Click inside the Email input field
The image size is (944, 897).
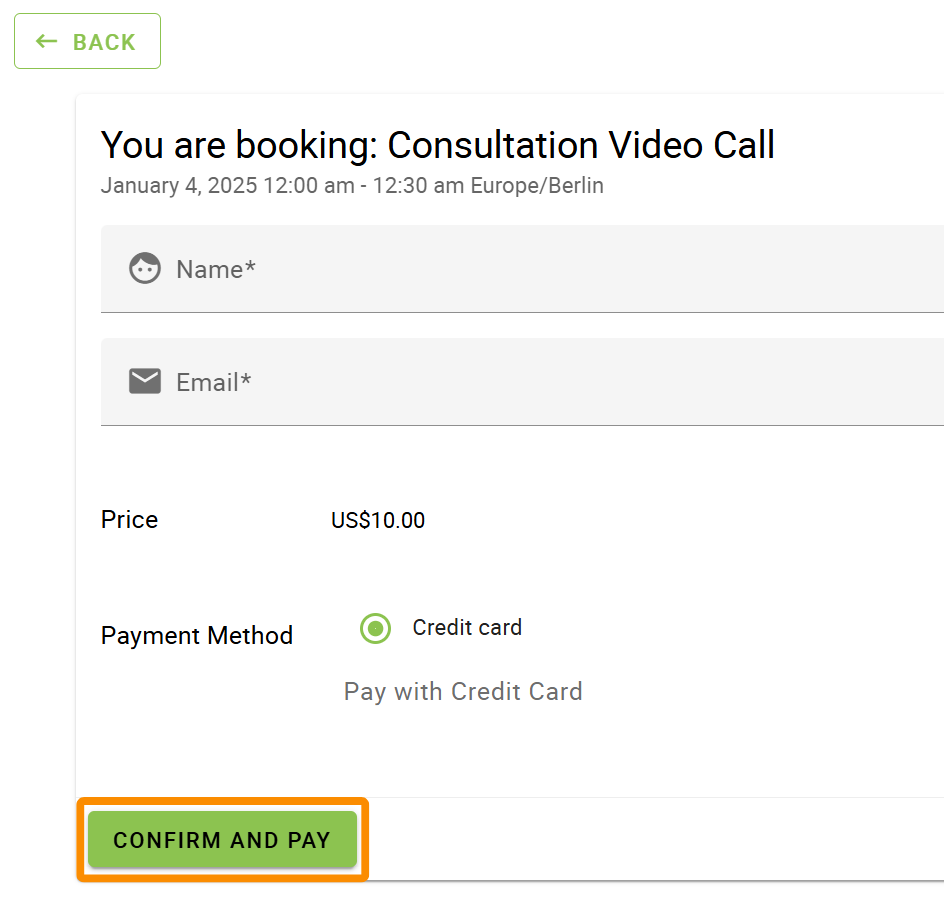tap(450, 381)
